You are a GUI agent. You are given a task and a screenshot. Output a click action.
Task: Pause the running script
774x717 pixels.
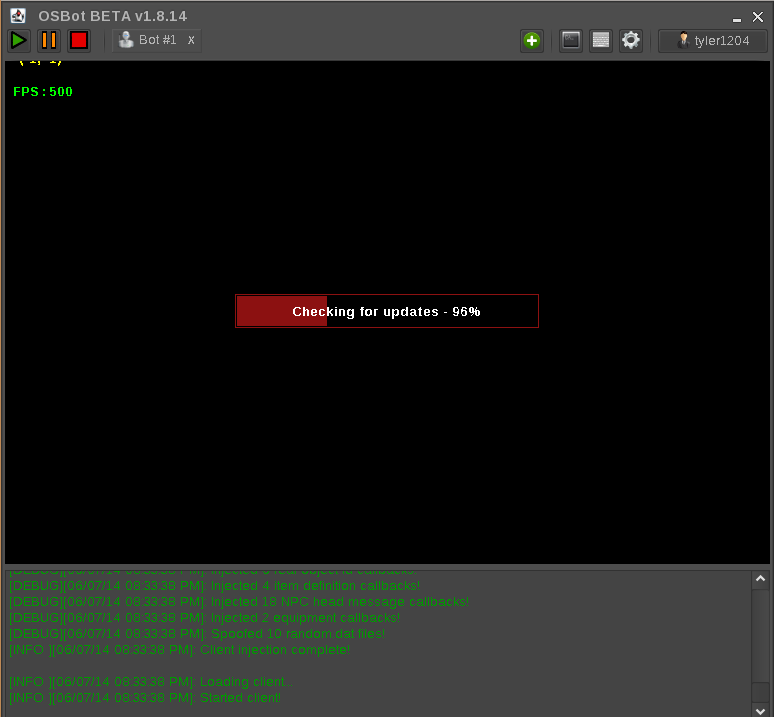pos(49,40)
